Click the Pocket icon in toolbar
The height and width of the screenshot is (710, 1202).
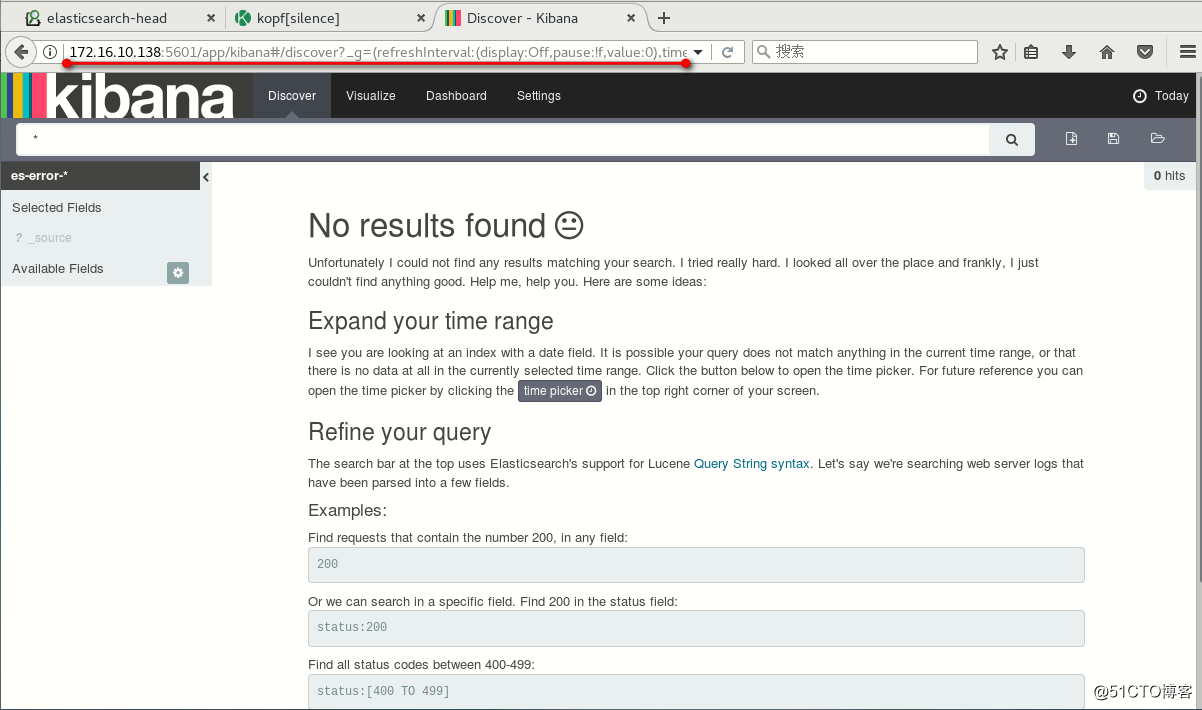(1145, 52)
